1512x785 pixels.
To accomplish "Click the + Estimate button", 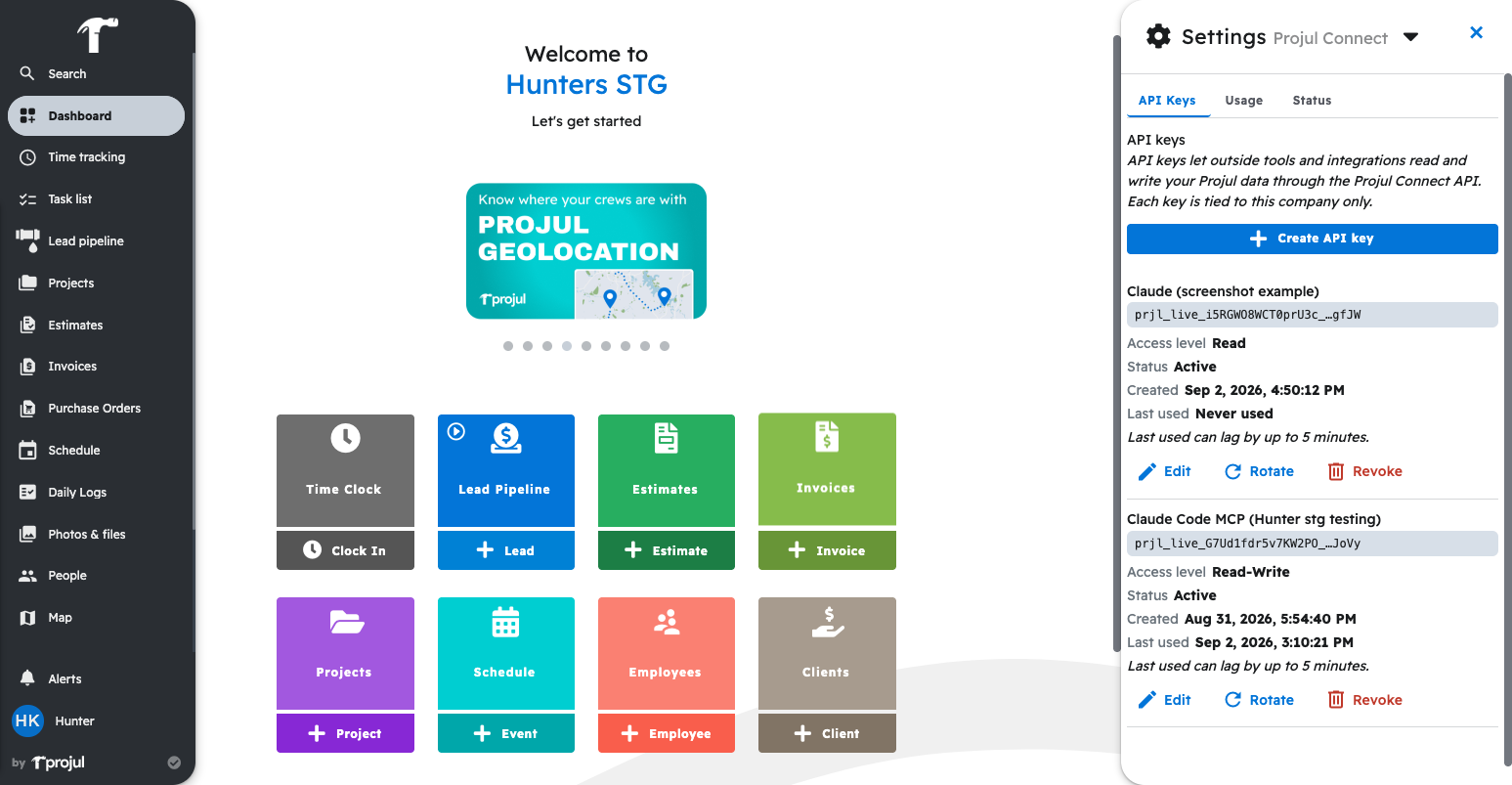I will [667, 550].
